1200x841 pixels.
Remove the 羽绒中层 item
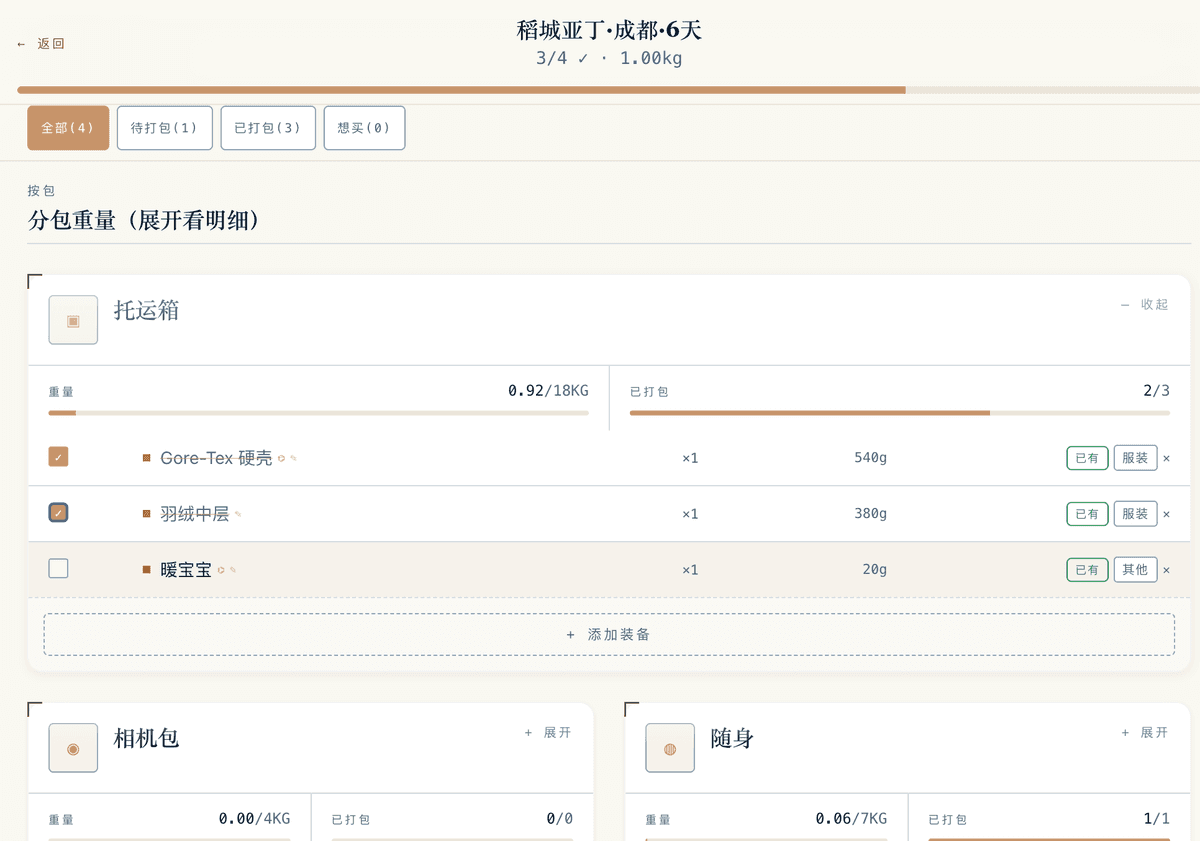tap(1167, 514)
